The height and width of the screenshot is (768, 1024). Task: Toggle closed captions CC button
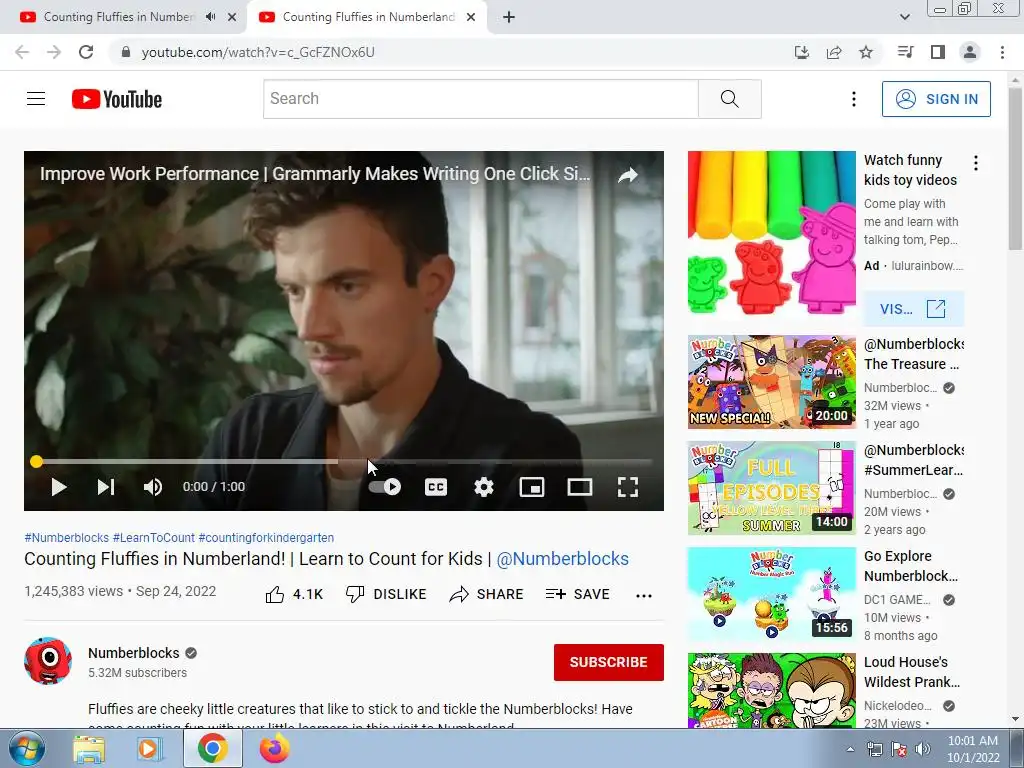436,487
